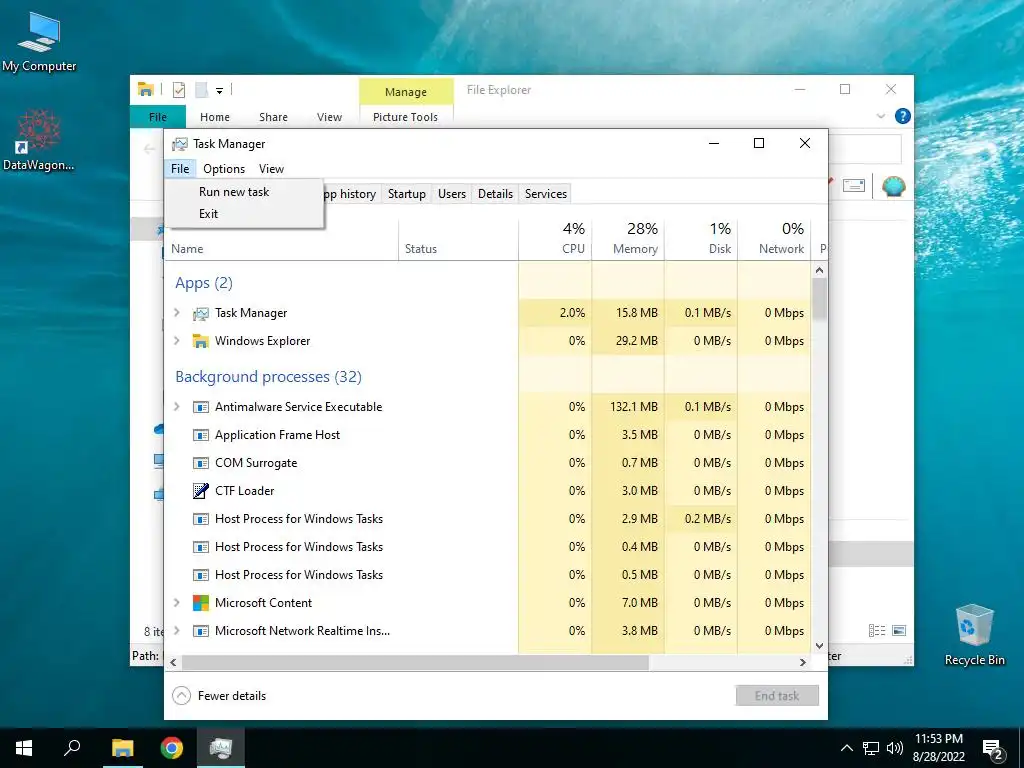Viewport: 1024px width, 768px height.
Task: Switch to the Startup tab
Action: tap(406, 194)
